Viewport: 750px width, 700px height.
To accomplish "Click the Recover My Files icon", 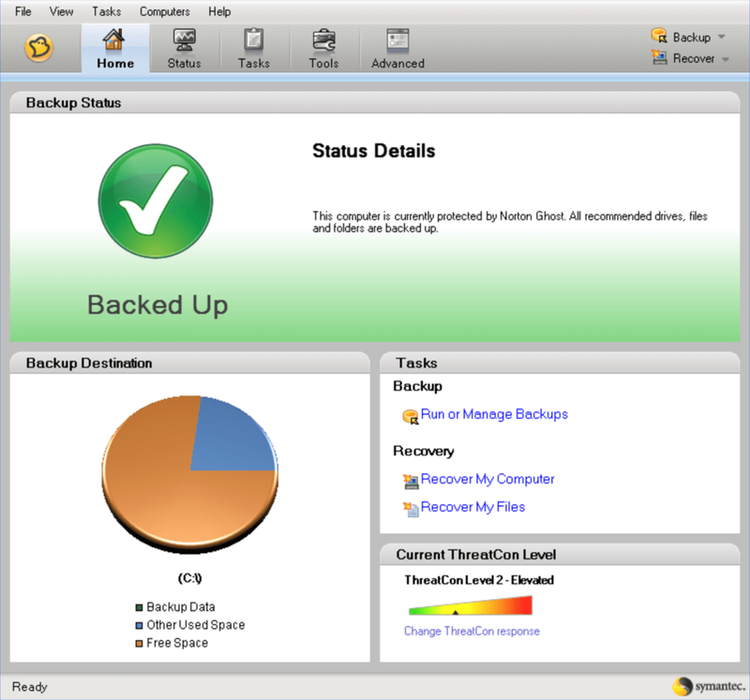I will 410,509.
